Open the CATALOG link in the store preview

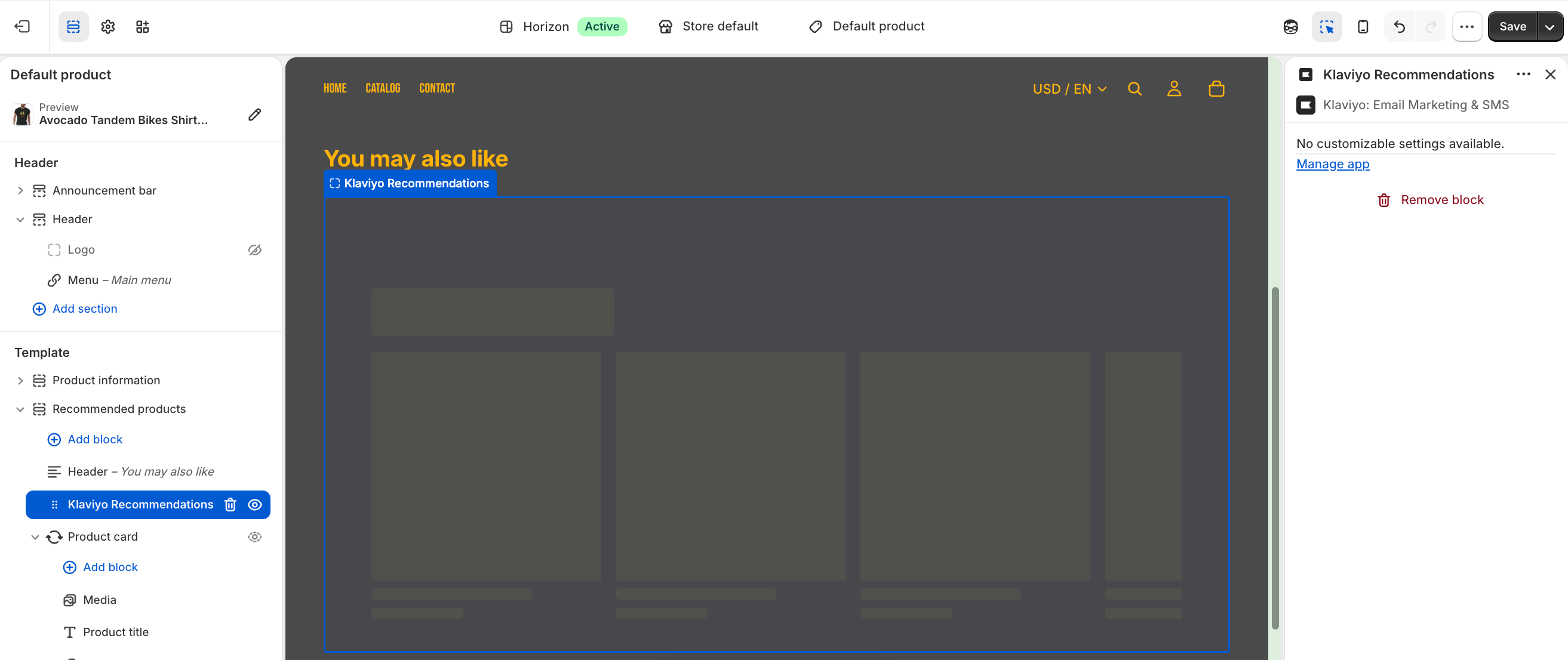click(383, 88)
